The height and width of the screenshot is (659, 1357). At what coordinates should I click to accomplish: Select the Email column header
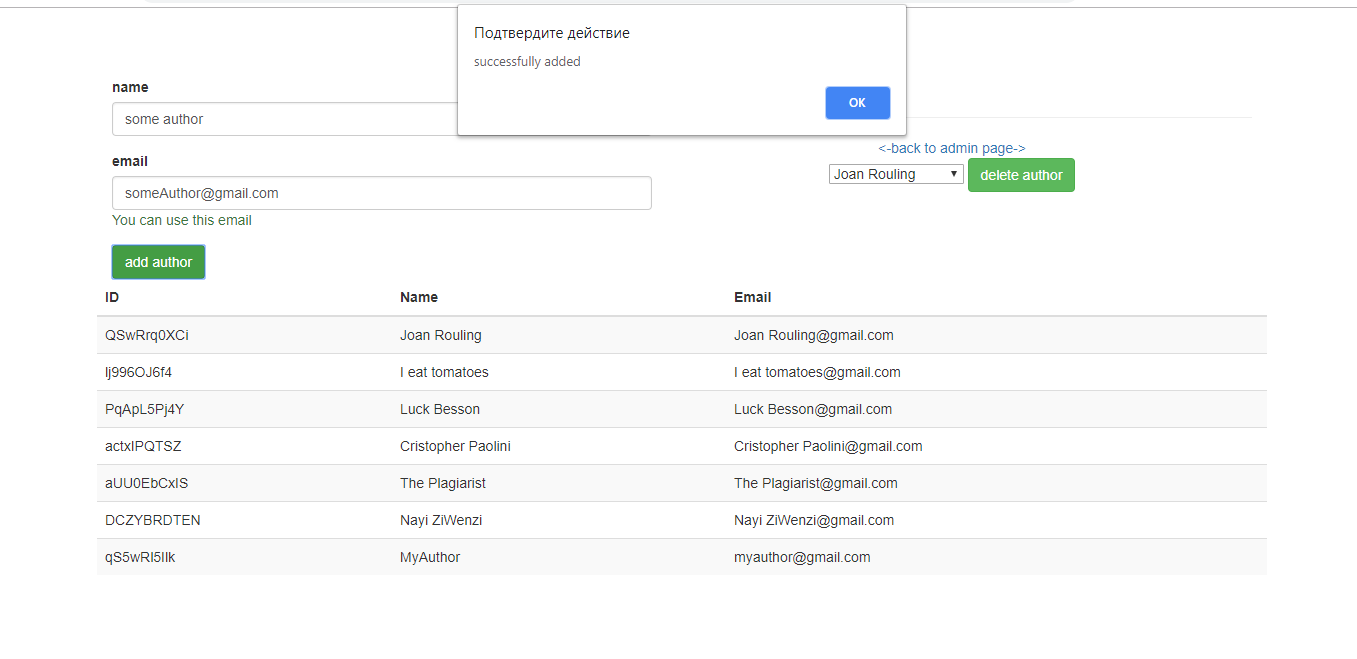click(752, 297)
